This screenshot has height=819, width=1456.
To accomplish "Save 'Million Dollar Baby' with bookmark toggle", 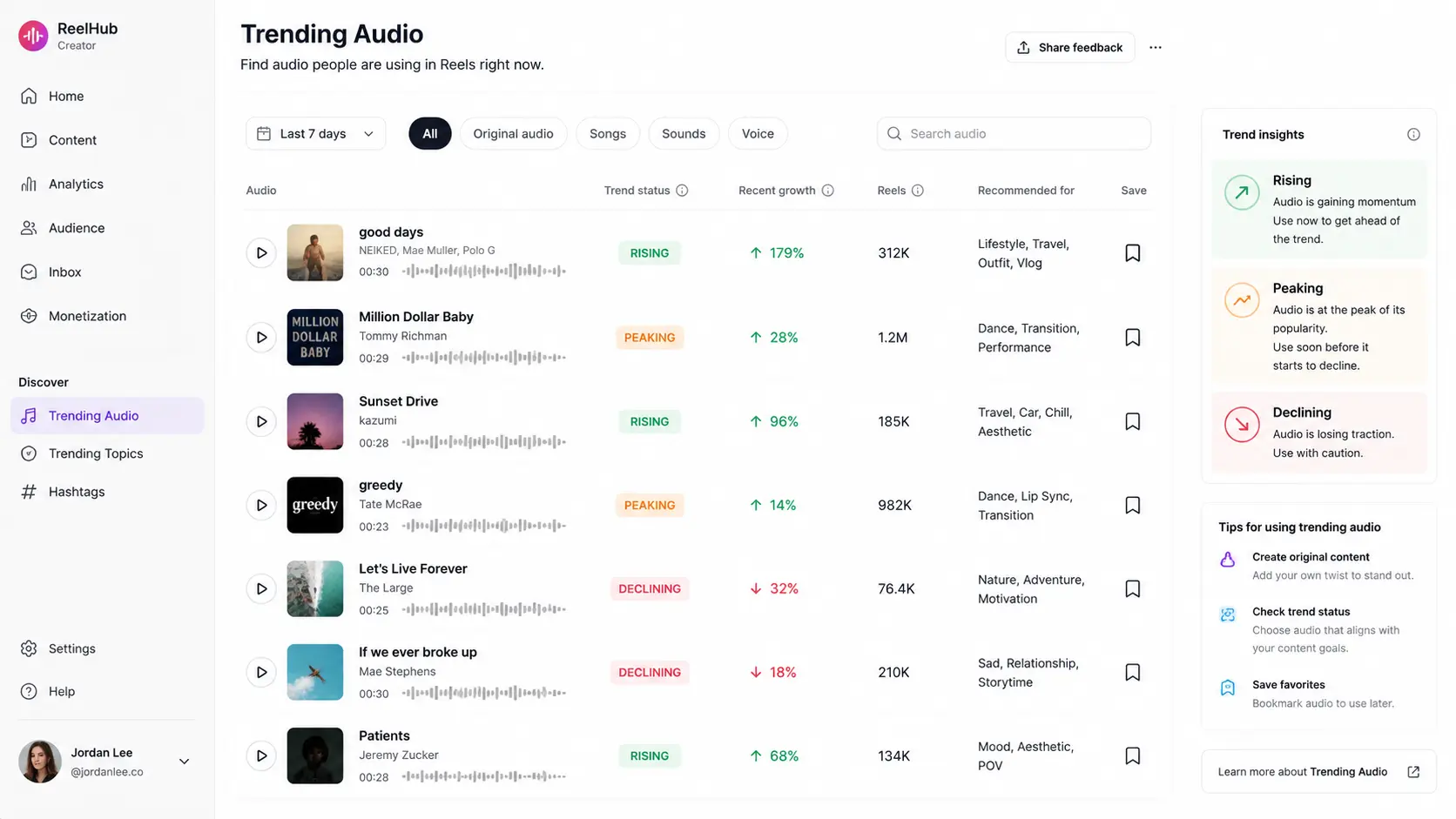I will coord(1132,338).
